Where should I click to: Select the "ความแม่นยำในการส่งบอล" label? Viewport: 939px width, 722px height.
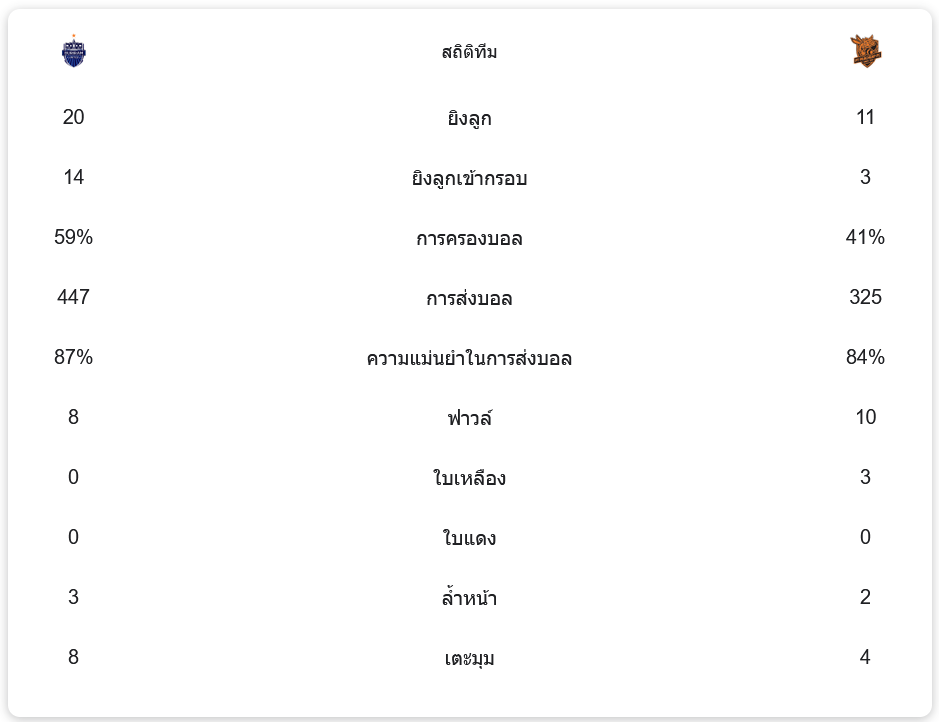tap(469, 358)
